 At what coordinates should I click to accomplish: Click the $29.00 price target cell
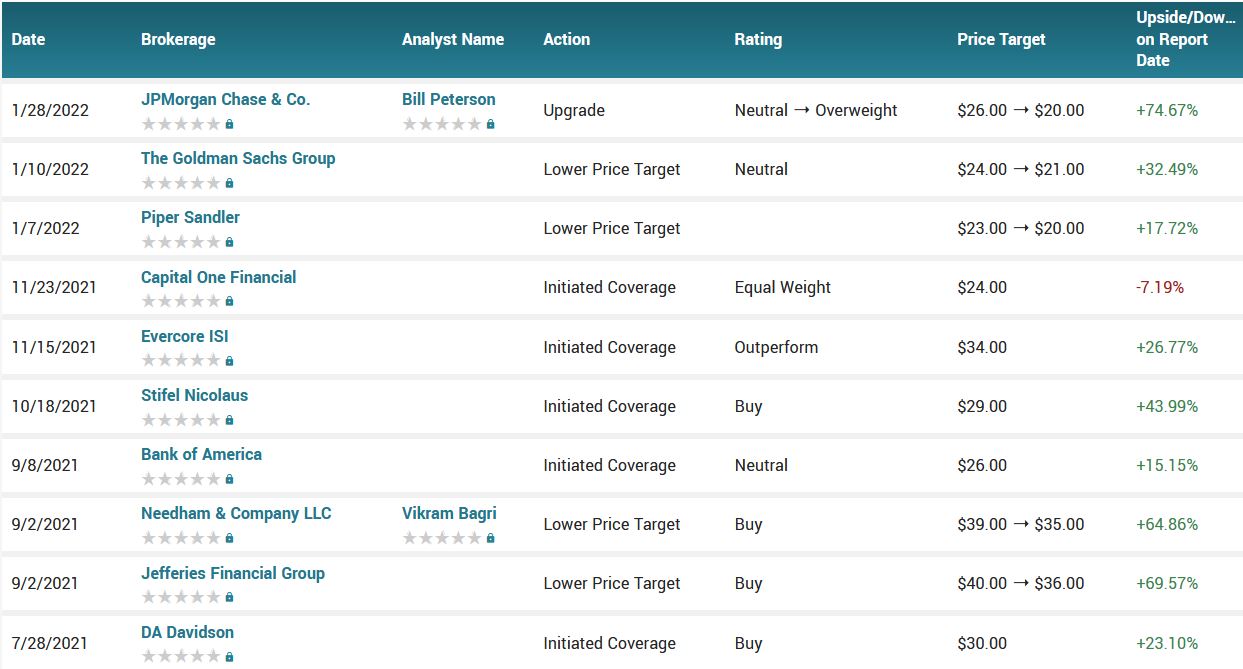point(982,406)
